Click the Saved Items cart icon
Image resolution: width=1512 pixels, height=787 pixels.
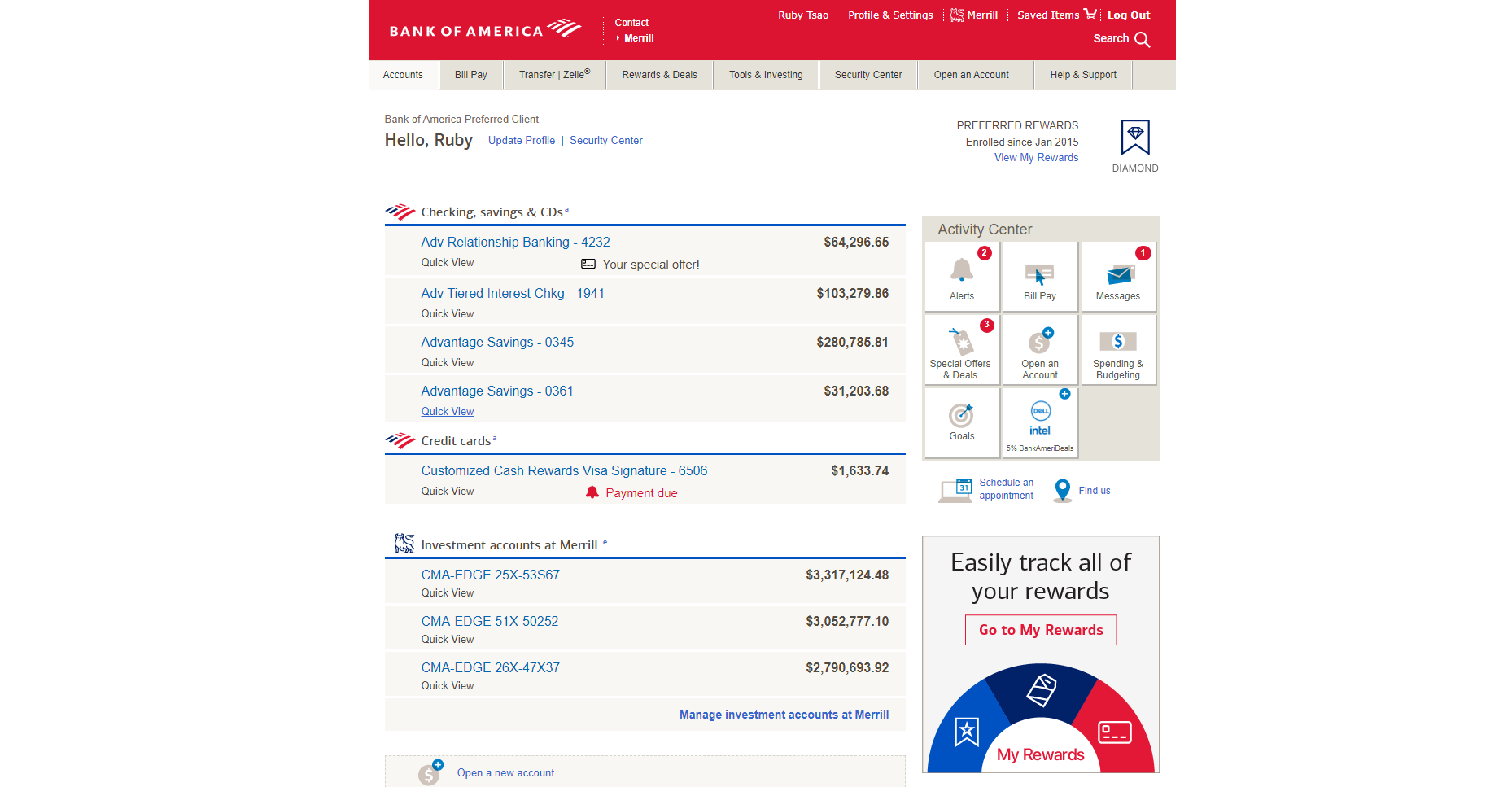1090,14
